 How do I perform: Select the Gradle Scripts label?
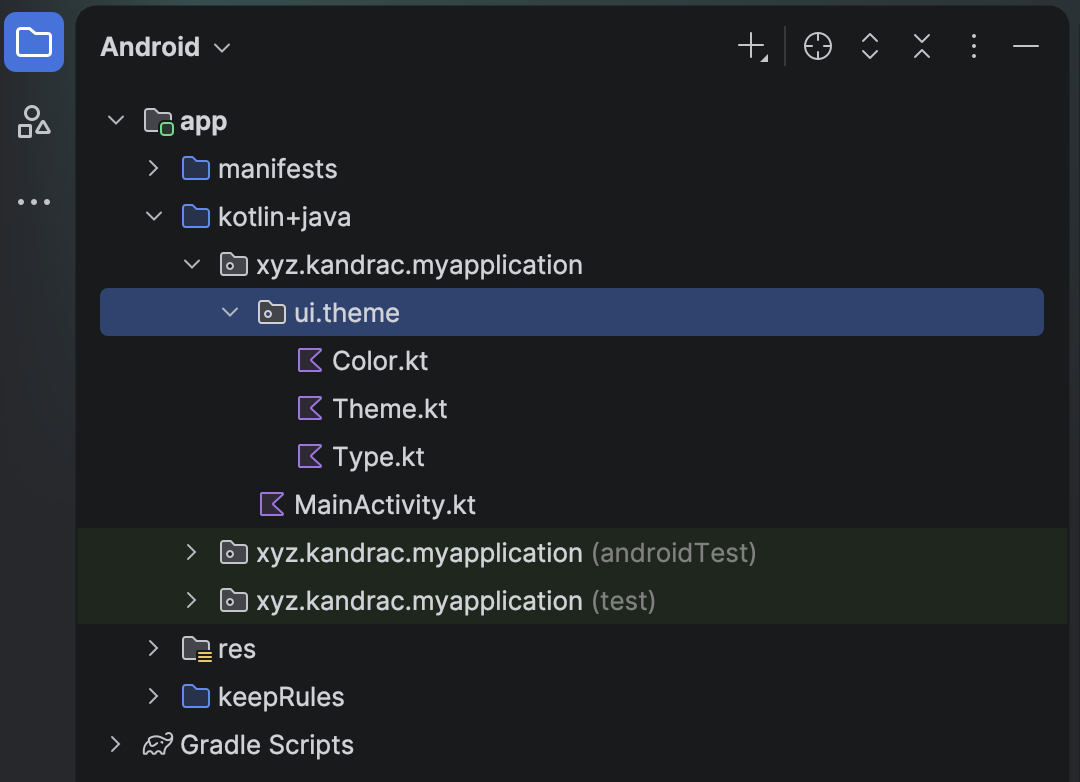pos(267,745)
